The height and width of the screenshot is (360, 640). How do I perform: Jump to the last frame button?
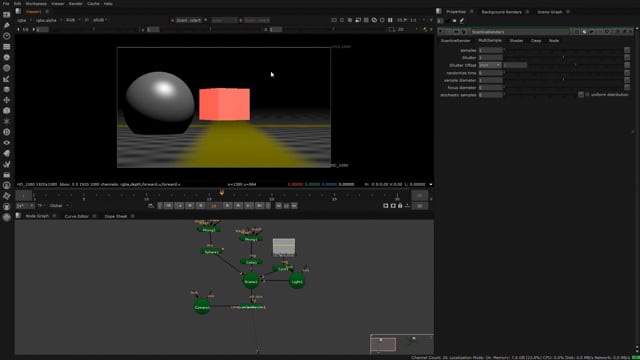click(259, 206)
